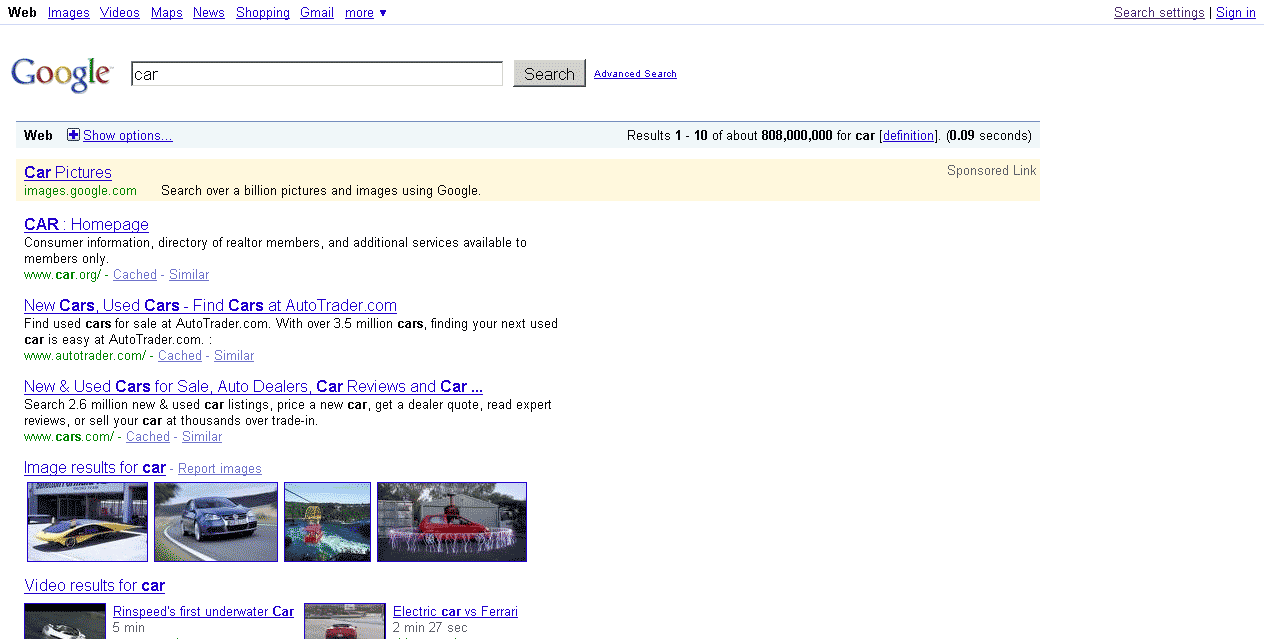The image size is (1264, 639).
Task: Show Similar pages for www.cars.com
Action: click(x=202, y=437)
